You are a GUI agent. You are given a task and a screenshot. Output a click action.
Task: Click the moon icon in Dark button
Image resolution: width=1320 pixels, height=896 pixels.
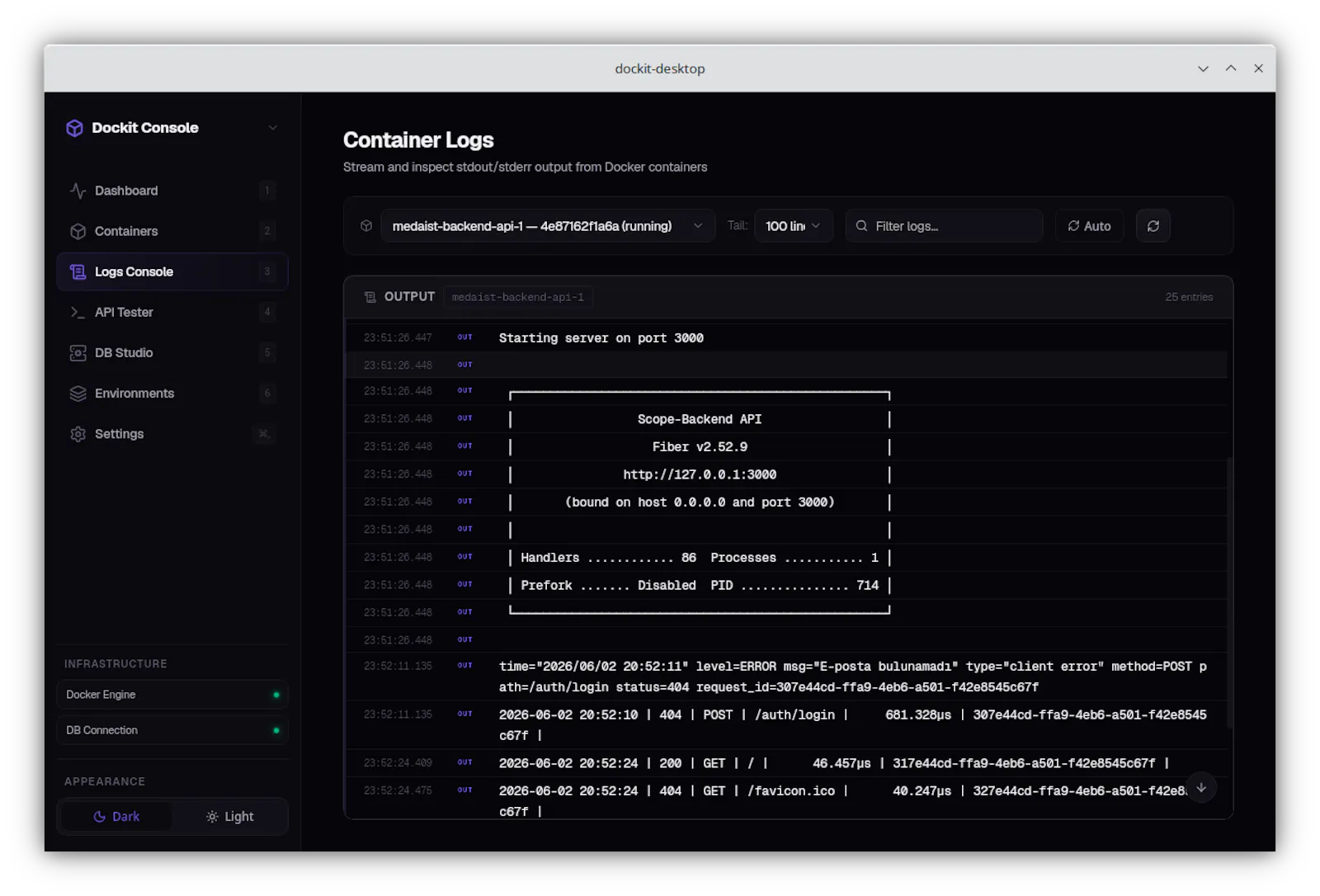pyautogui.click(x=99, y=816)
